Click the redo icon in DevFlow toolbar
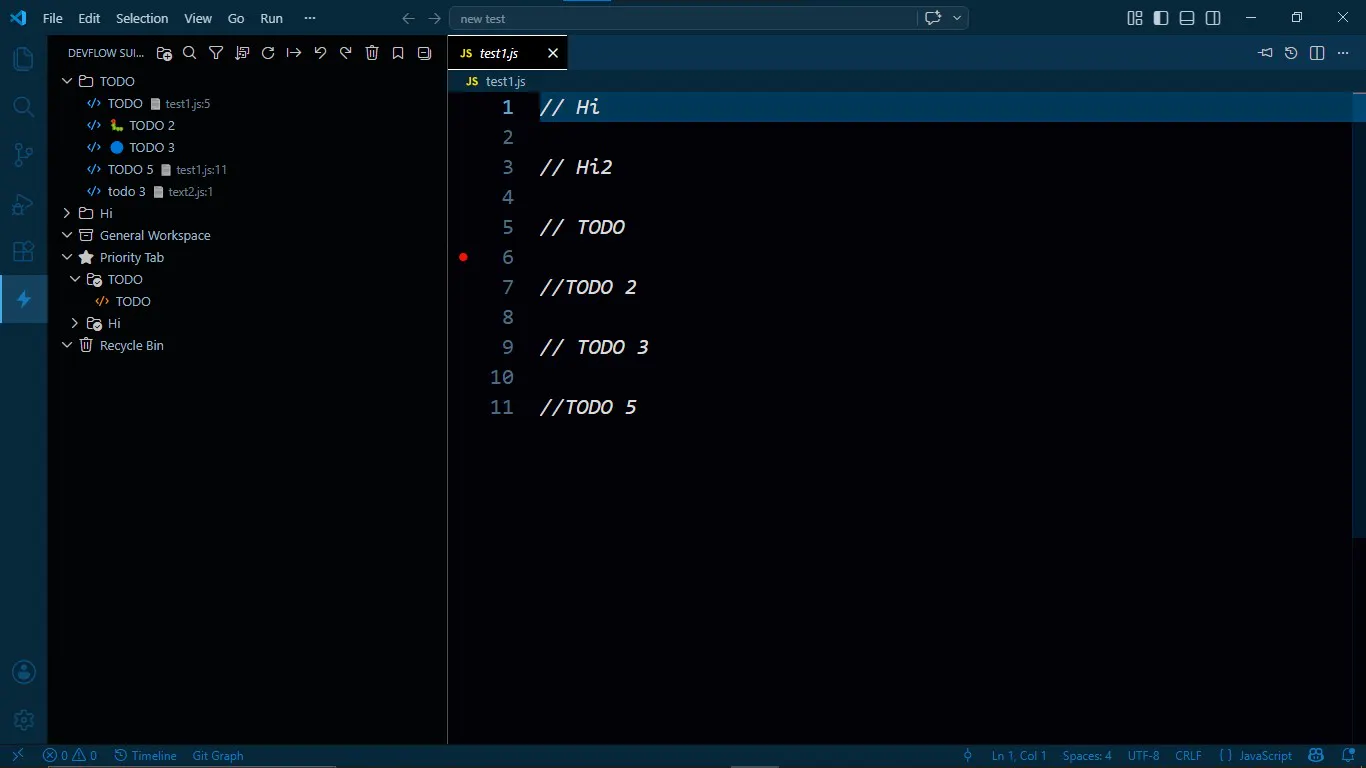The height and width of the screenshot is (768, 1366). click(346, 53)
